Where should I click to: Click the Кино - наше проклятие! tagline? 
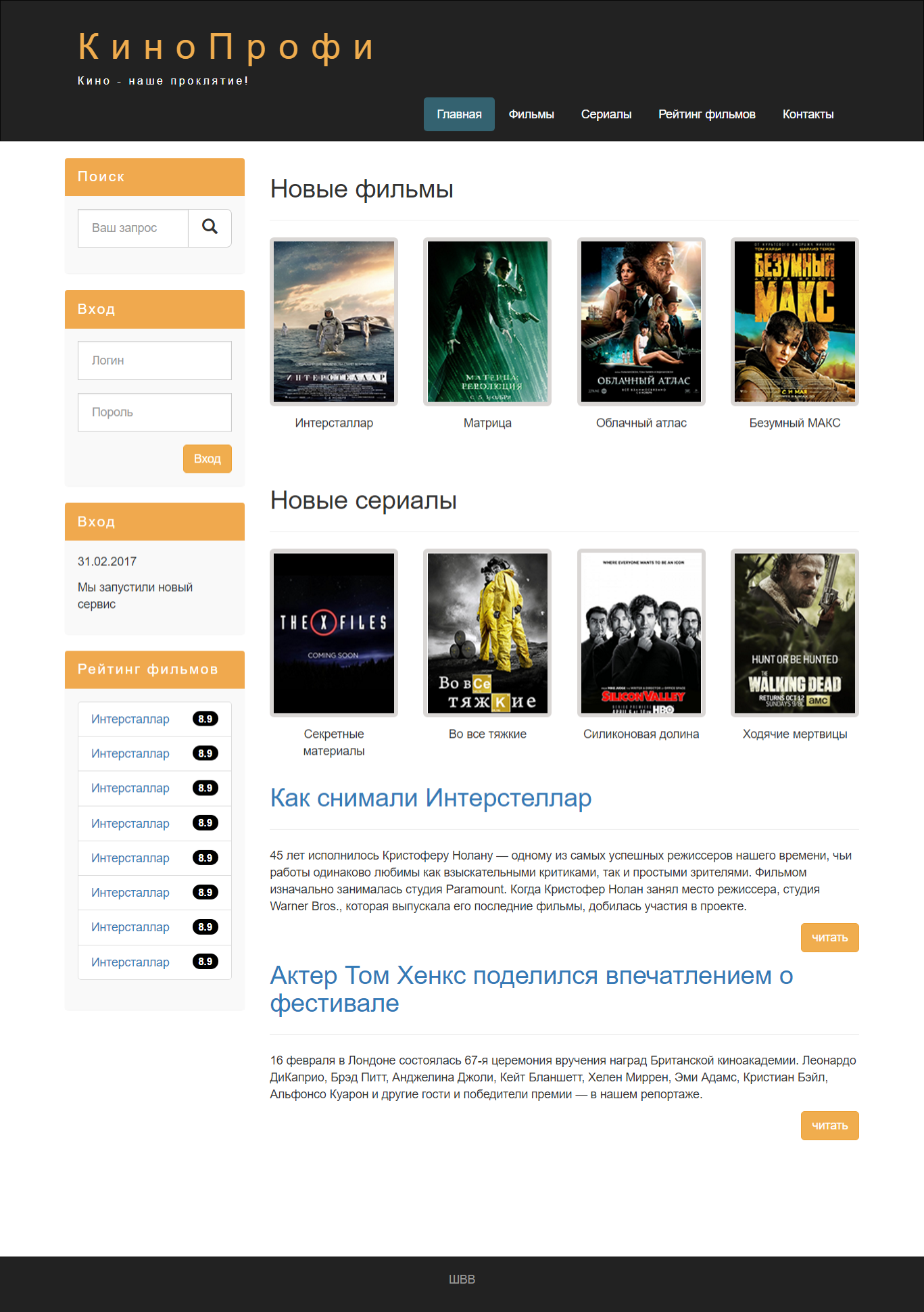pyautogui.click(x=163, y=80)
